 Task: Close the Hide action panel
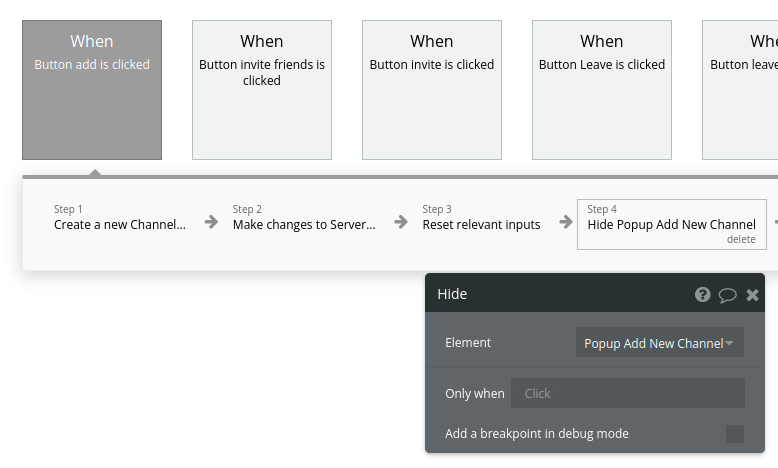753,295
